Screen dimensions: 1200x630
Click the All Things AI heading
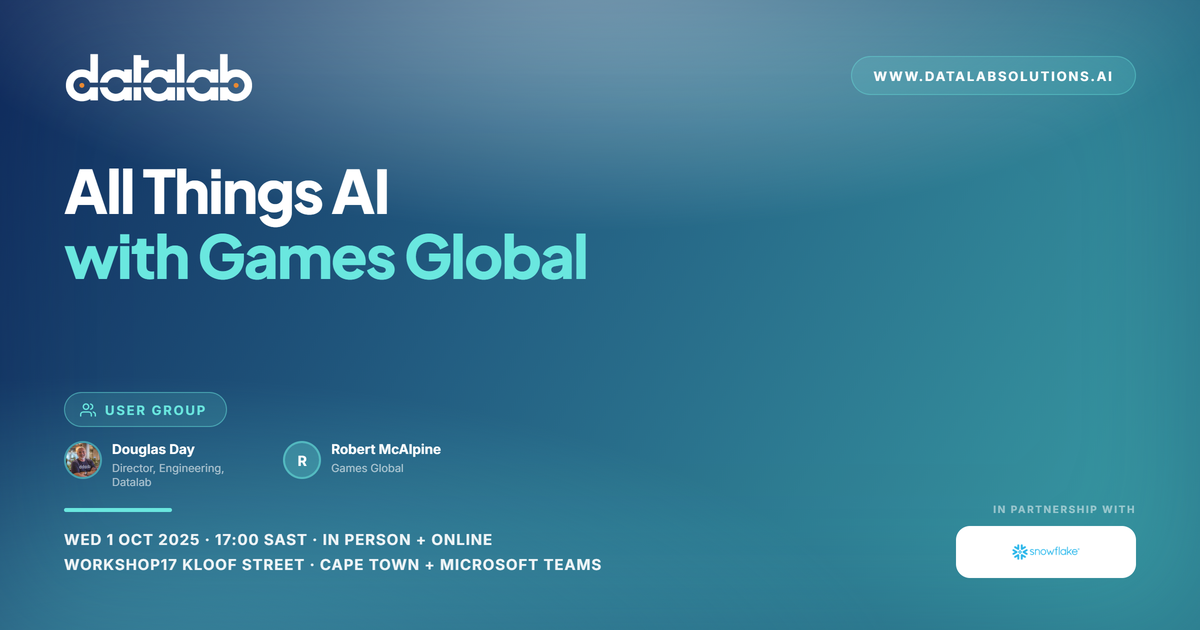(226, 193)
